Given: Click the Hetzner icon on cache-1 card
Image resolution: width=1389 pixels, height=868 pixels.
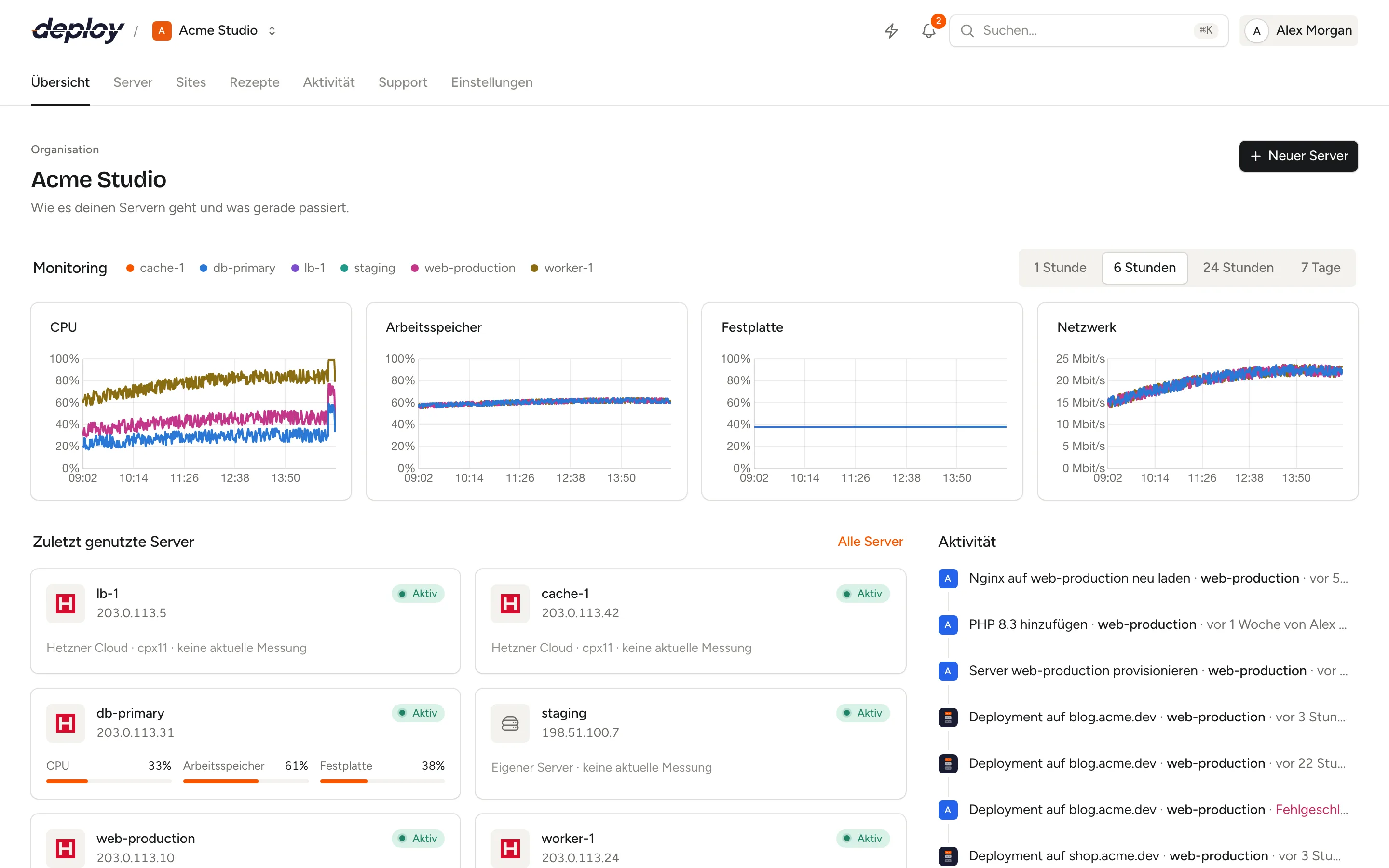Looking at the screenshot, I should [x=510, y=603].
